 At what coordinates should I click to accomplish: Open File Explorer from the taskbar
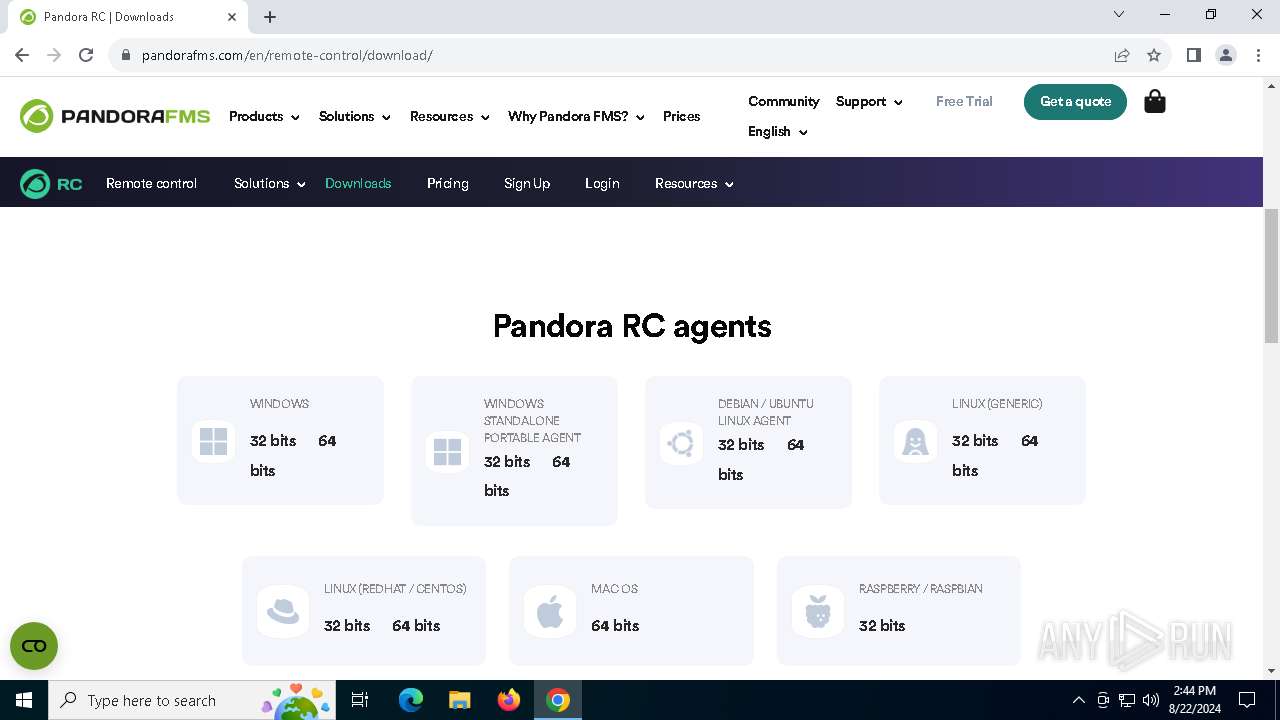tap(460, 700)
